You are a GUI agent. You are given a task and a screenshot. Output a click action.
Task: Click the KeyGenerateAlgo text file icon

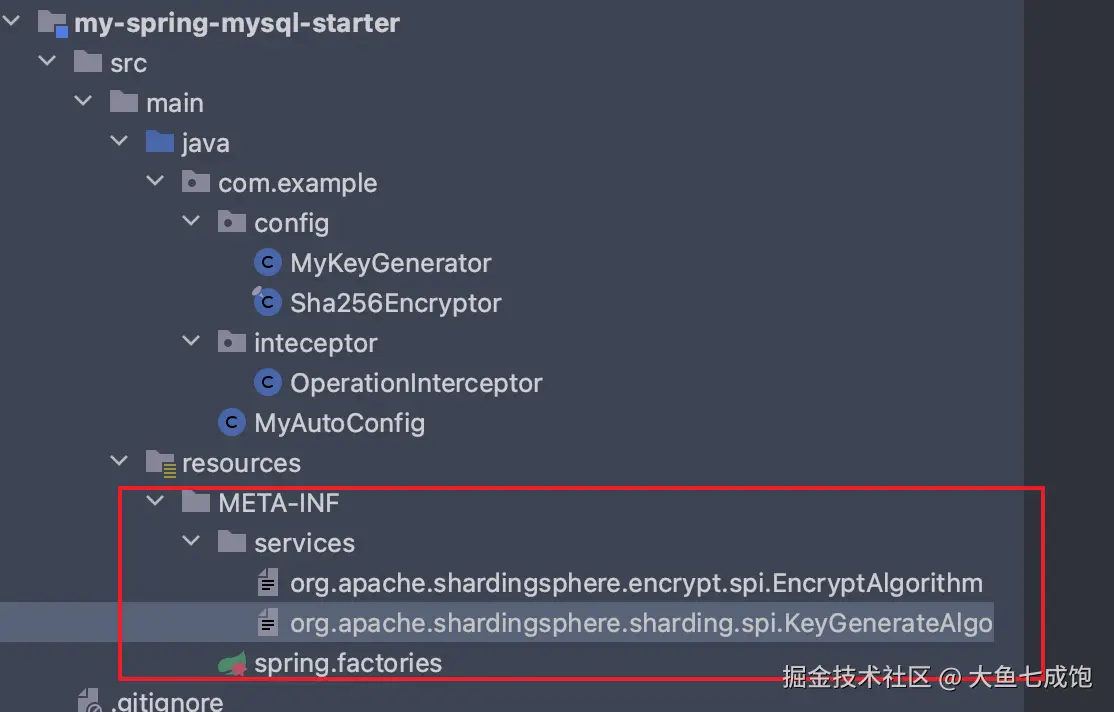coord(267,623)
